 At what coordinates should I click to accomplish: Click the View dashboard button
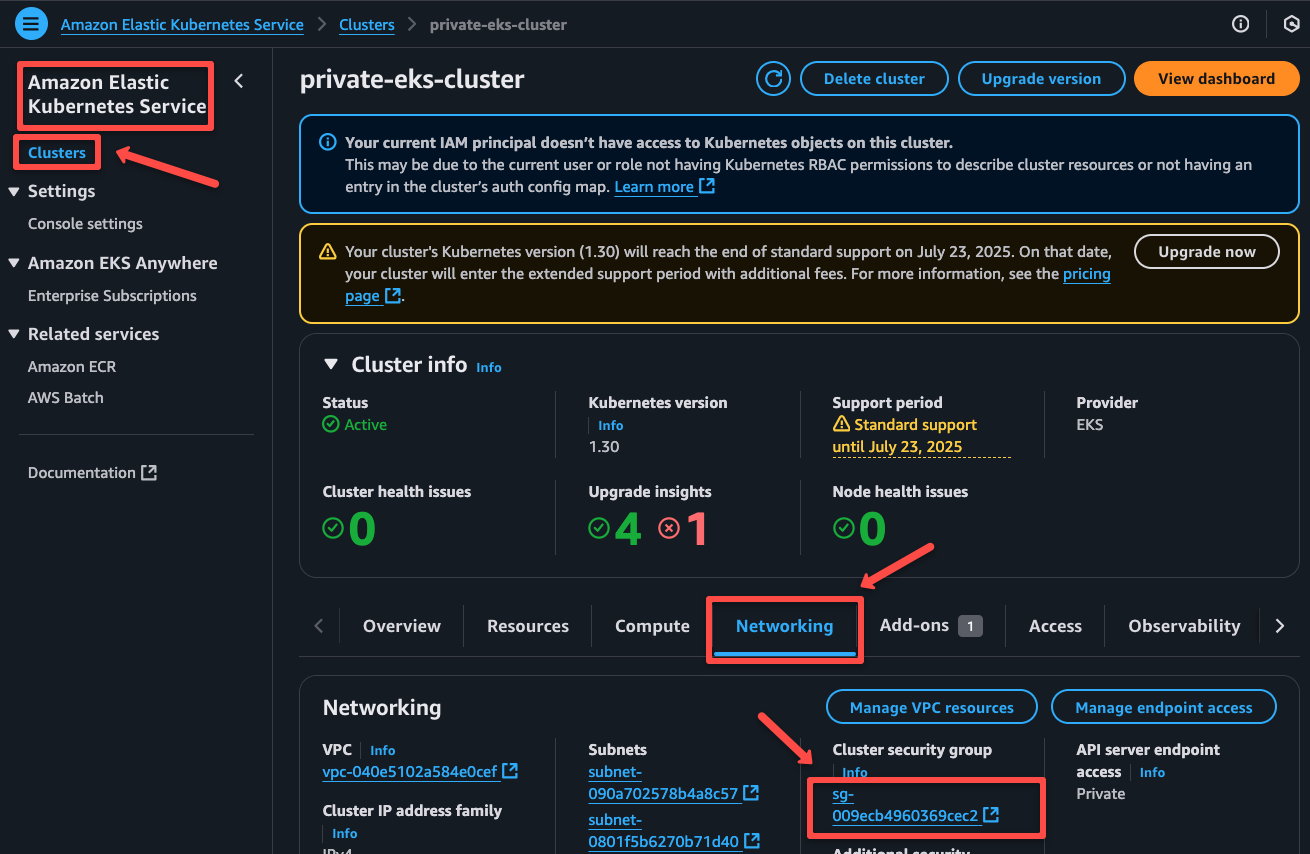click(x=1216, y=79)
